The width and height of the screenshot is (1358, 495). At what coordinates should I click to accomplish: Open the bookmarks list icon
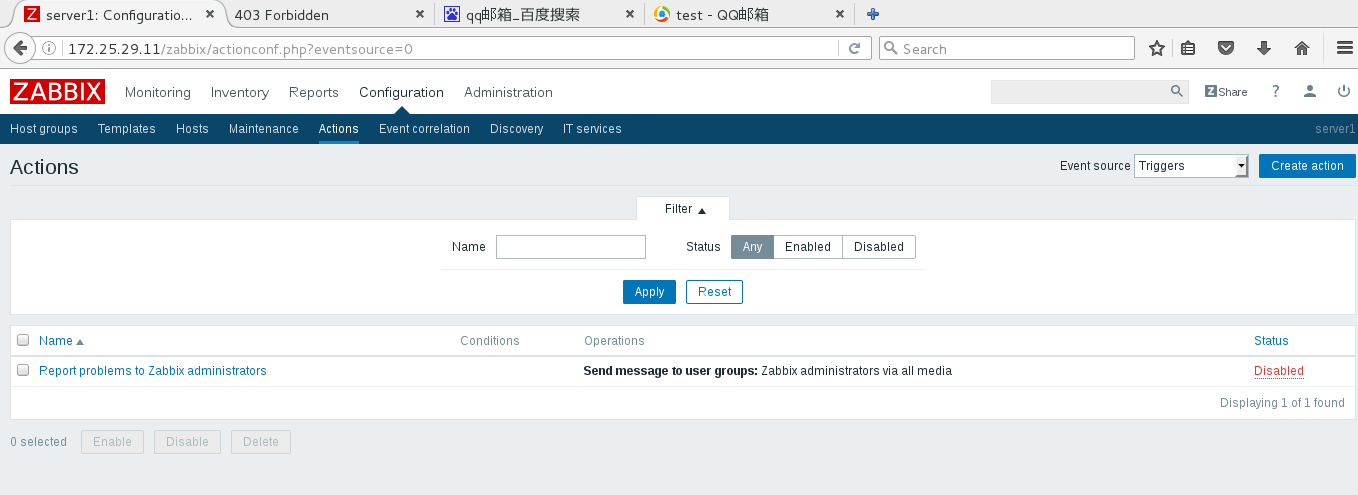tap(1188, 48)
